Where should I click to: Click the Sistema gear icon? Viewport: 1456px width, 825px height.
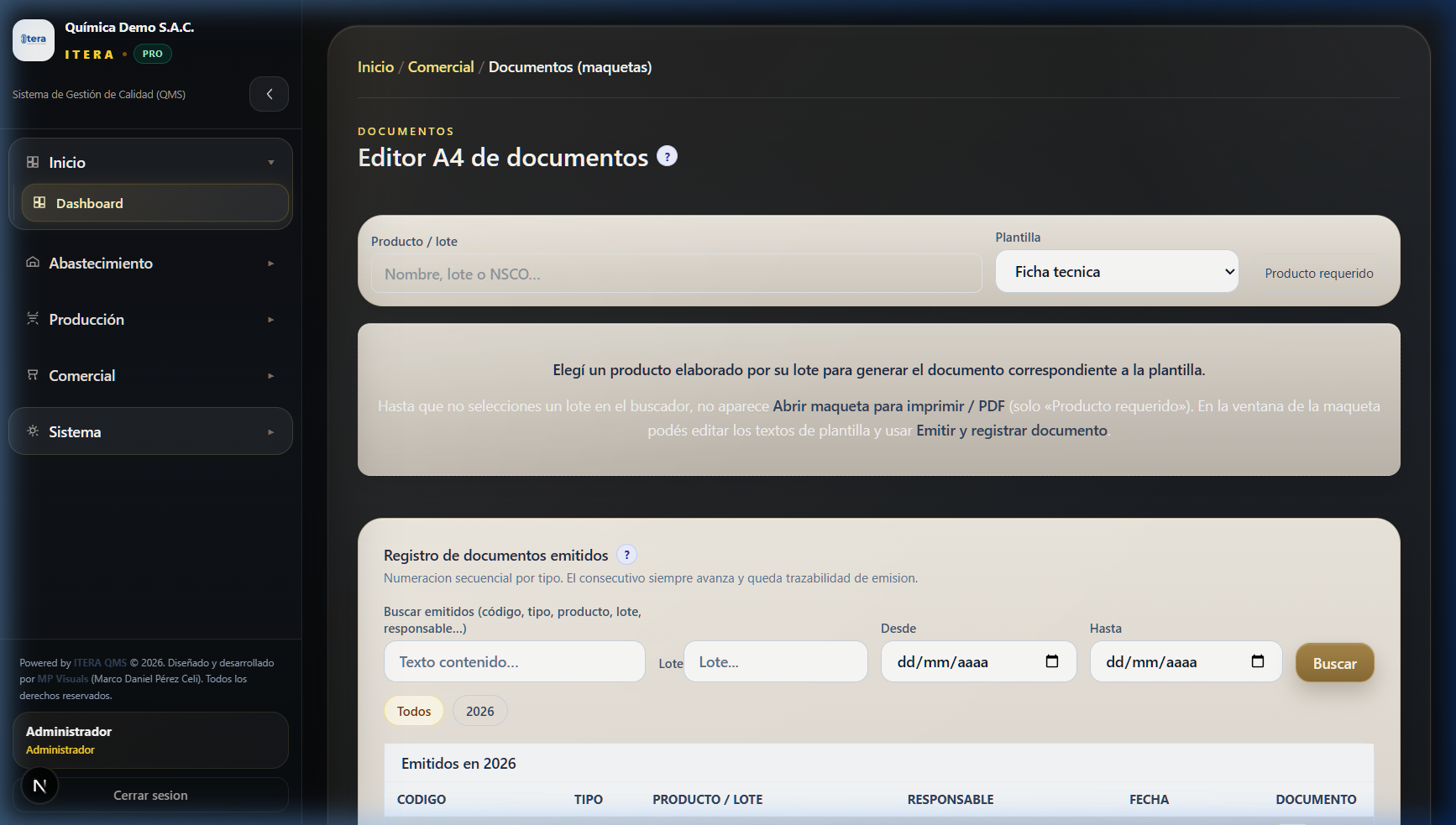(x=33, y=431)
